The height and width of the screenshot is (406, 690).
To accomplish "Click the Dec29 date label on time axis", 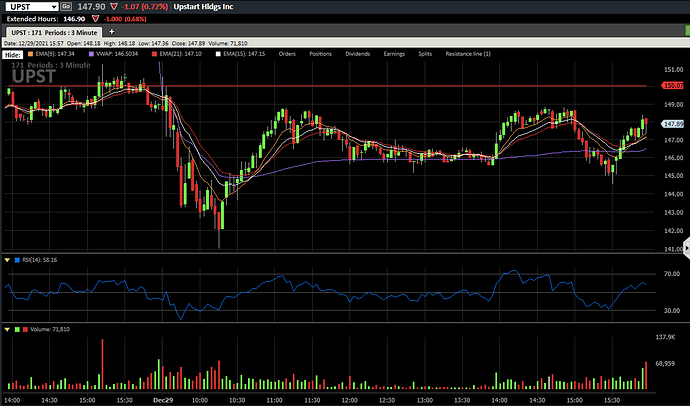I will (163, 400).
